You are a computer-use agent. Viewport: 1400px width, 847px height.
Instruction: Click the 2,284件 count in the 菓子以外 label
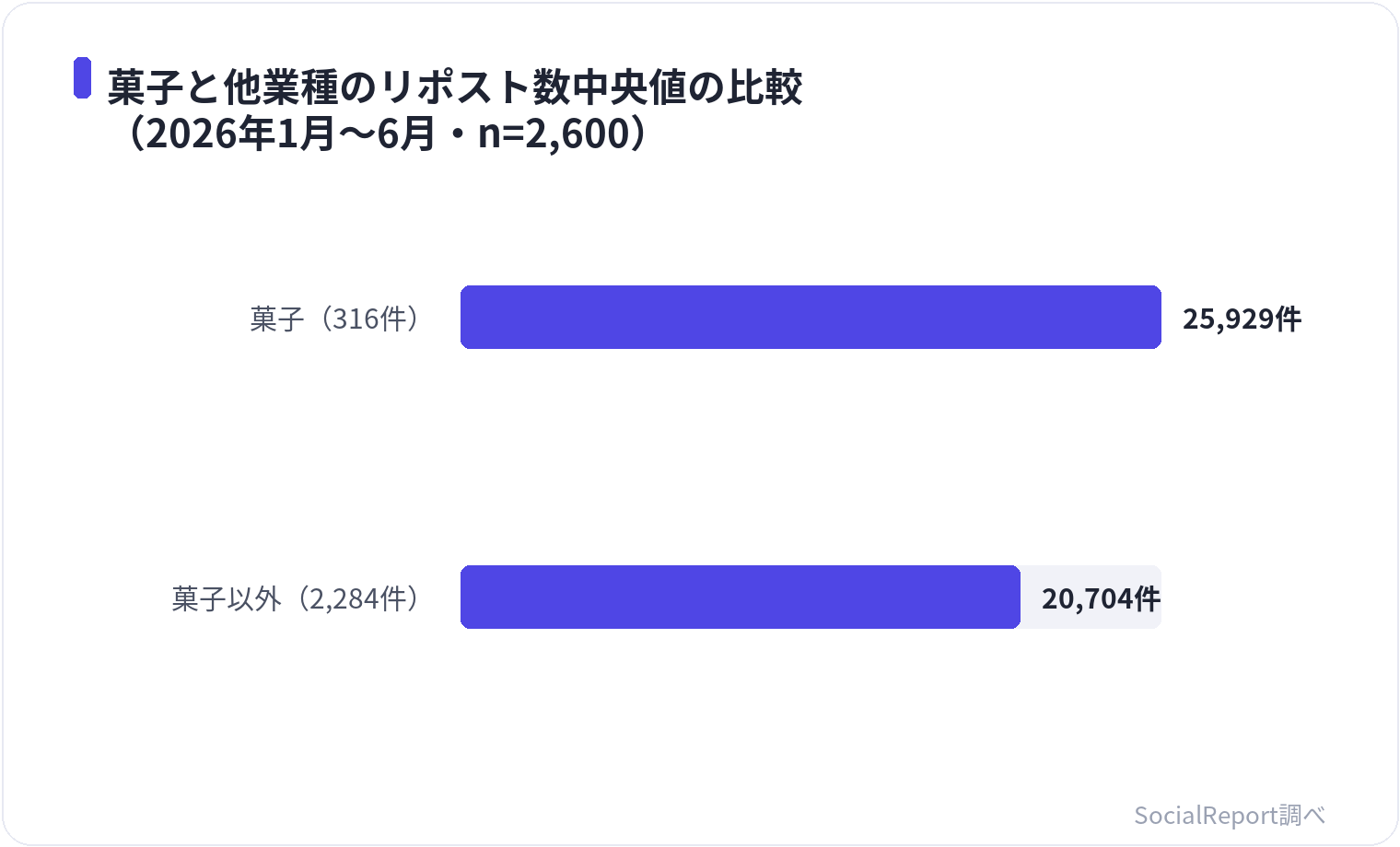[x=357, y=599]
